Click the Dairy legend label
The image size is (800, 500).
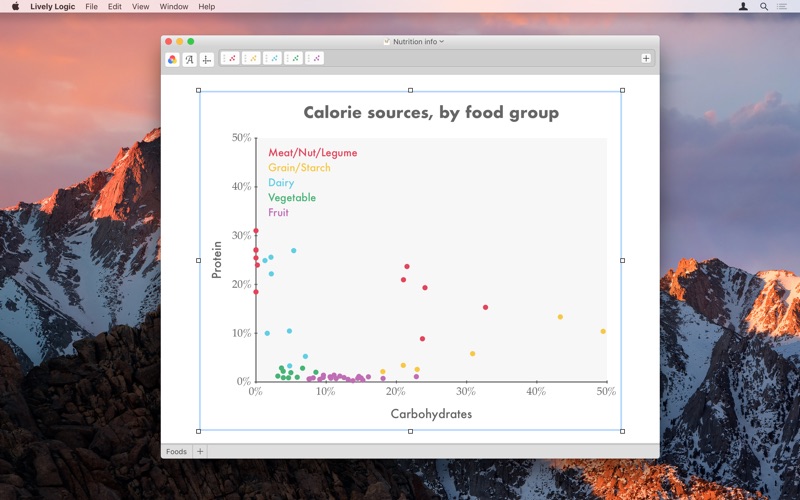pos(281,182)
